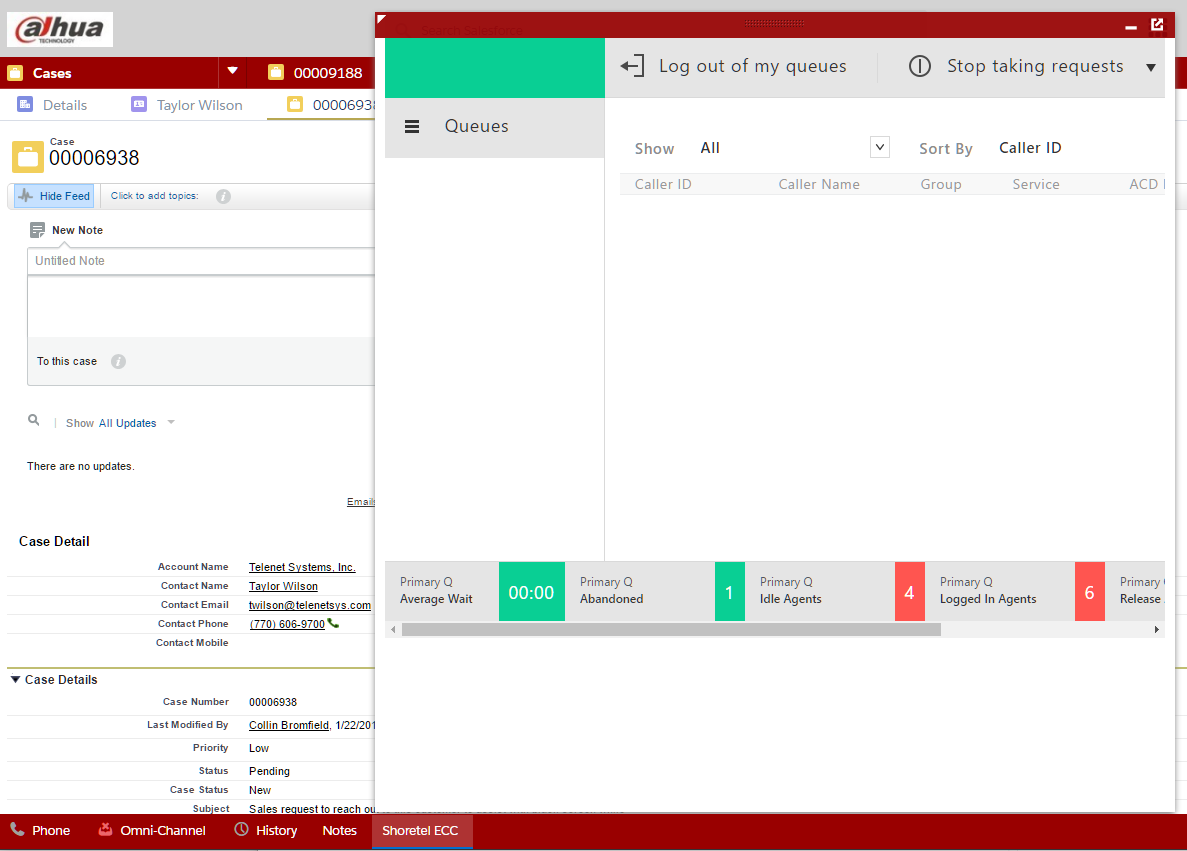This screenshot has height=851, width=1187.
Task: Open the Cases navigation dropdown arrow
Action: 232,71
